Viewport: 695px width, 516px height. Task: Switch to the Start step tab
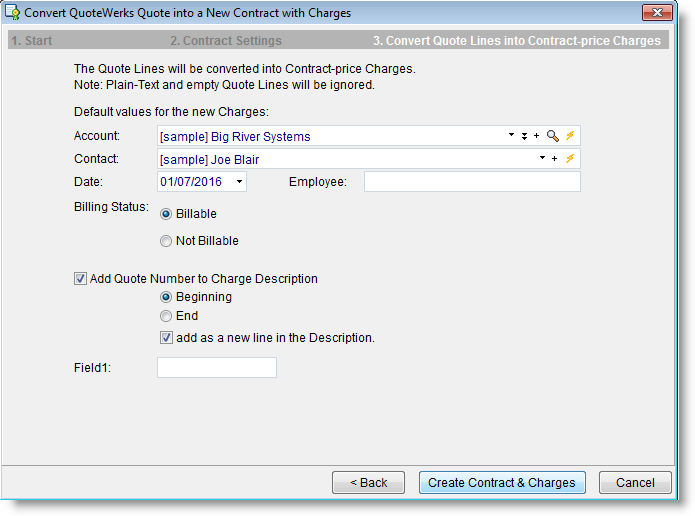click(31, 41)
